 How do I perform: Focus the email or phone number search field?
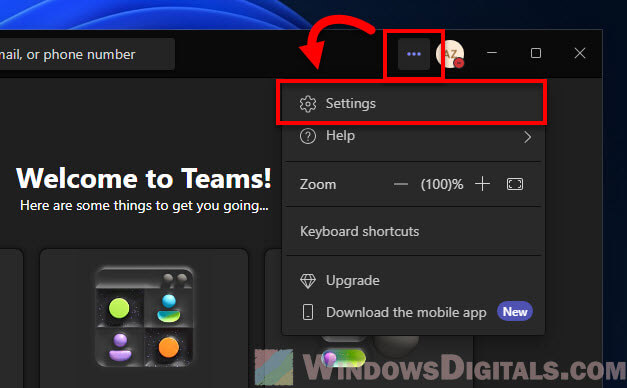tap(87, 54)
